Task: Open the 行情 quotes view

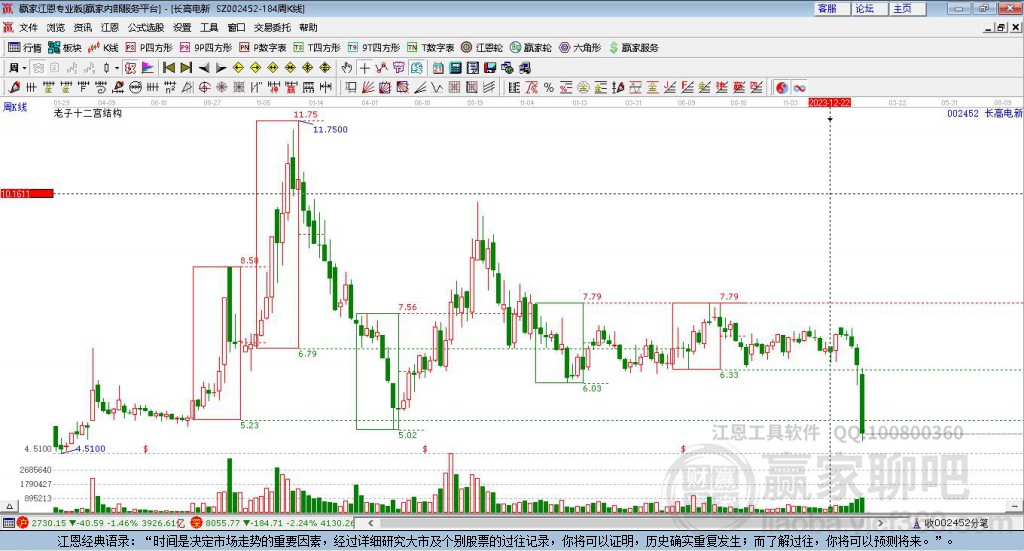Action: [x=24, y=48]
